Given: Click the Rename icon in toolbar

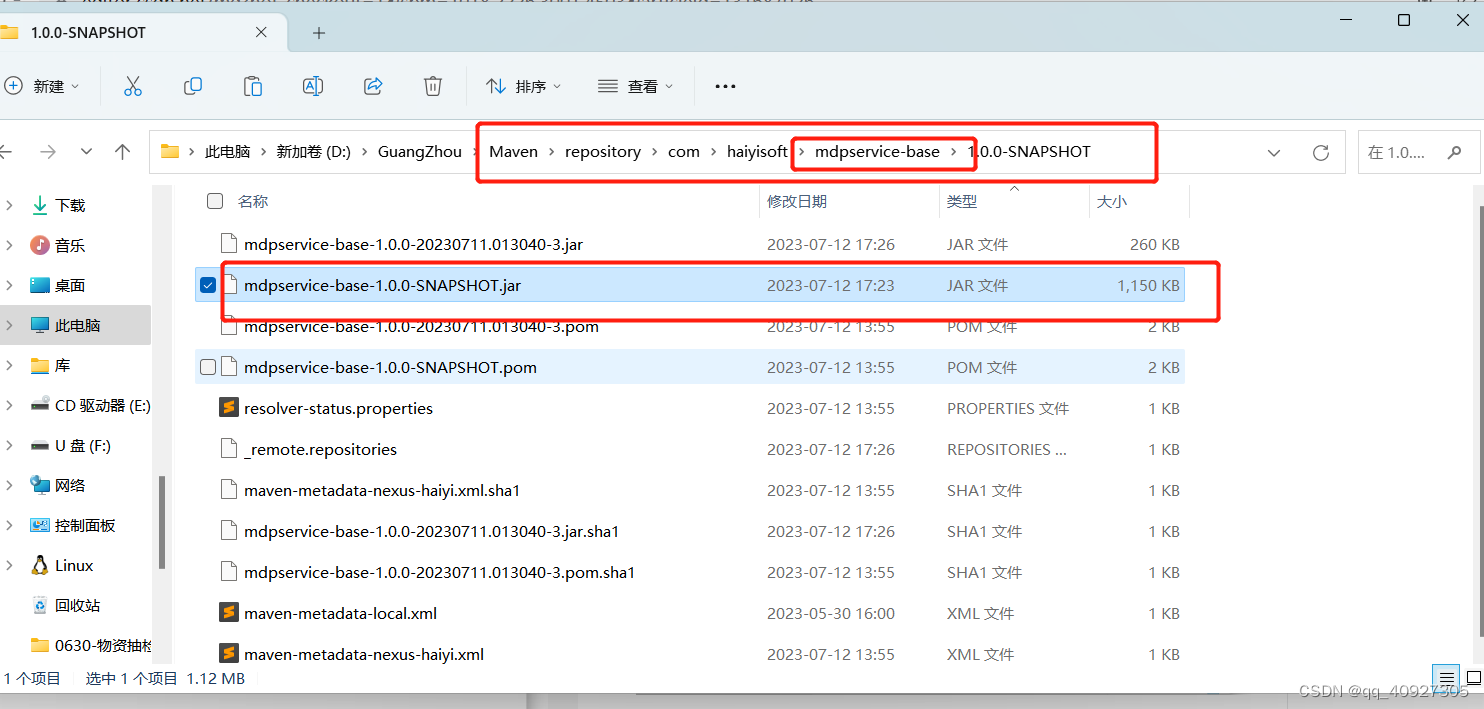Looking at the screenshot, I should point(313,86).
